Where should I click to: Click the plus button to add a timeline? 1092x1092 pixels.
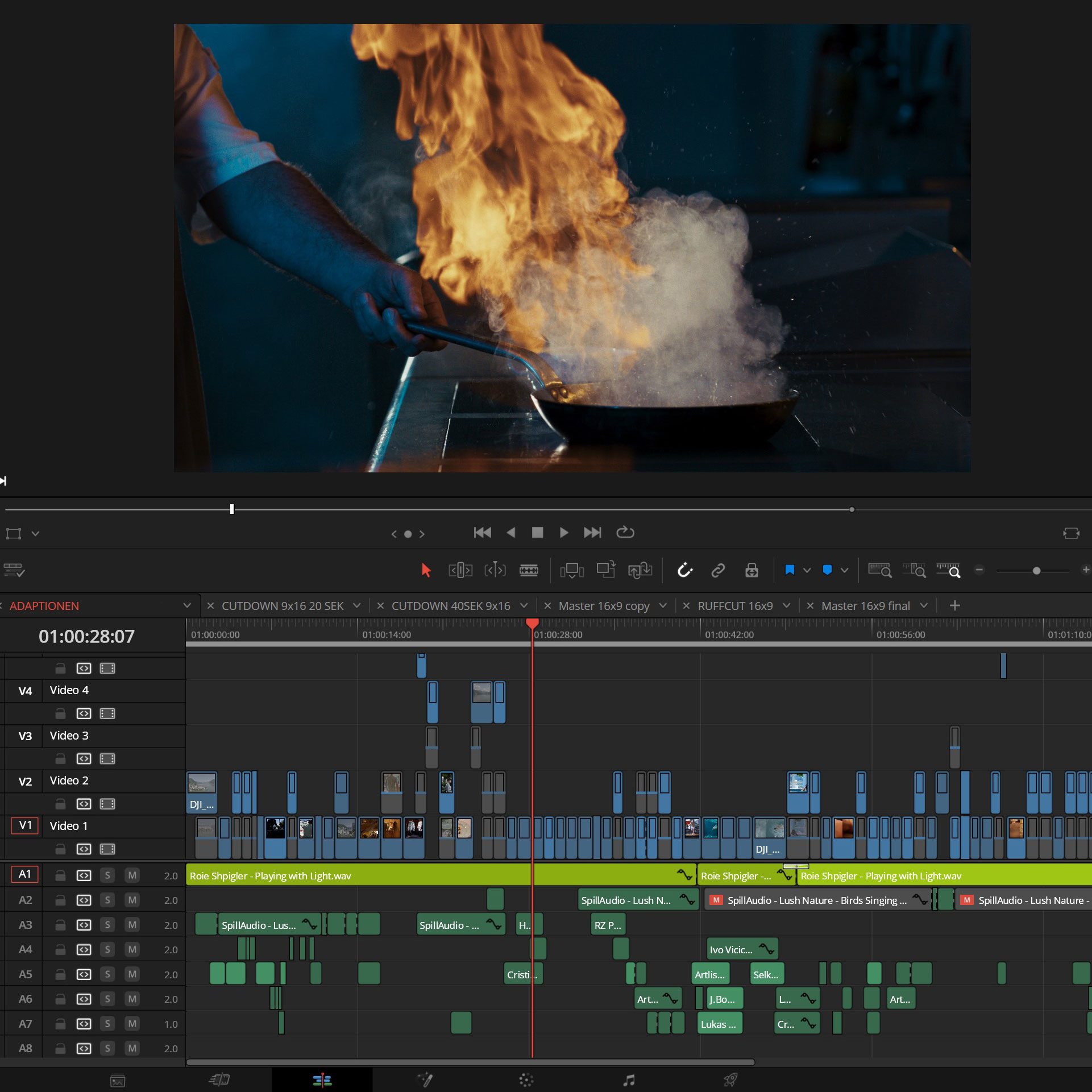955,605
